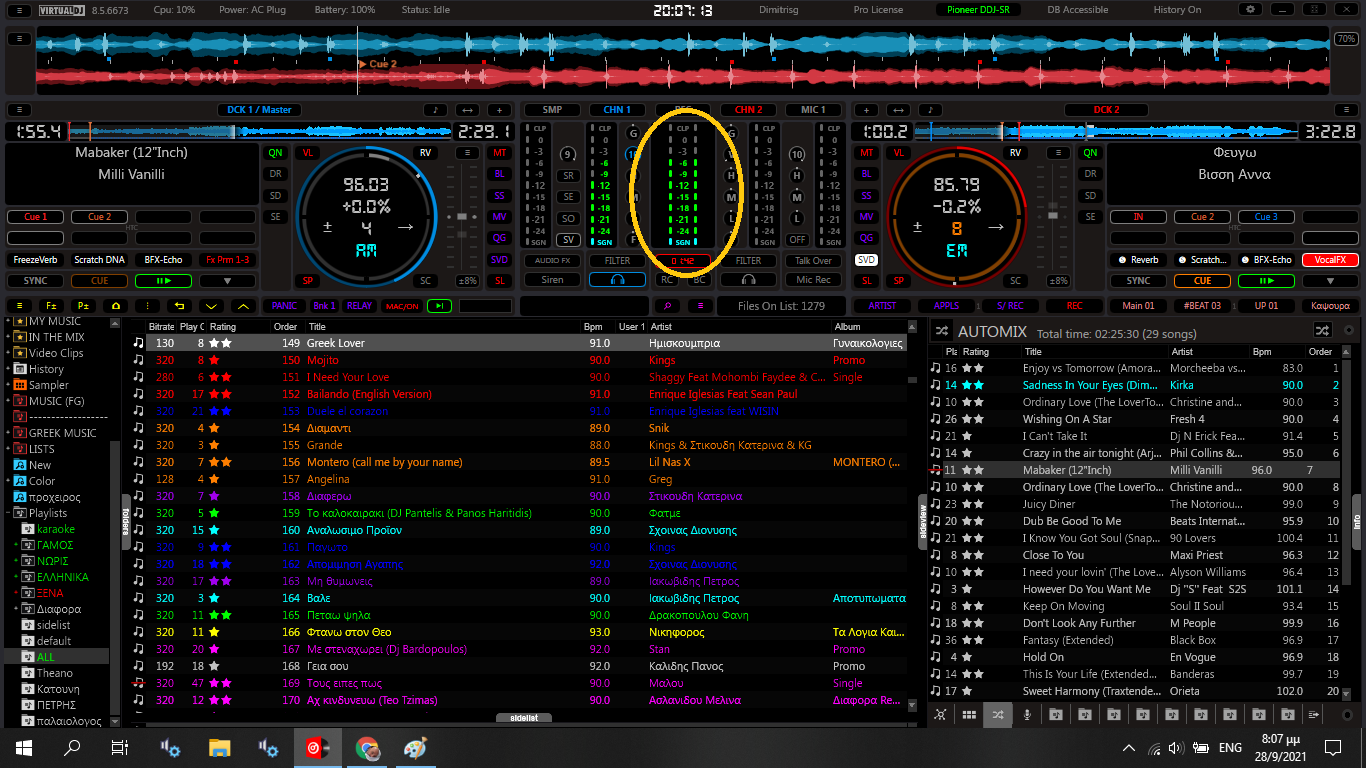Expand the ΞΕΝΑ playlist folder
This screenshot has height=768, width=1366.
tap(16, 593)
